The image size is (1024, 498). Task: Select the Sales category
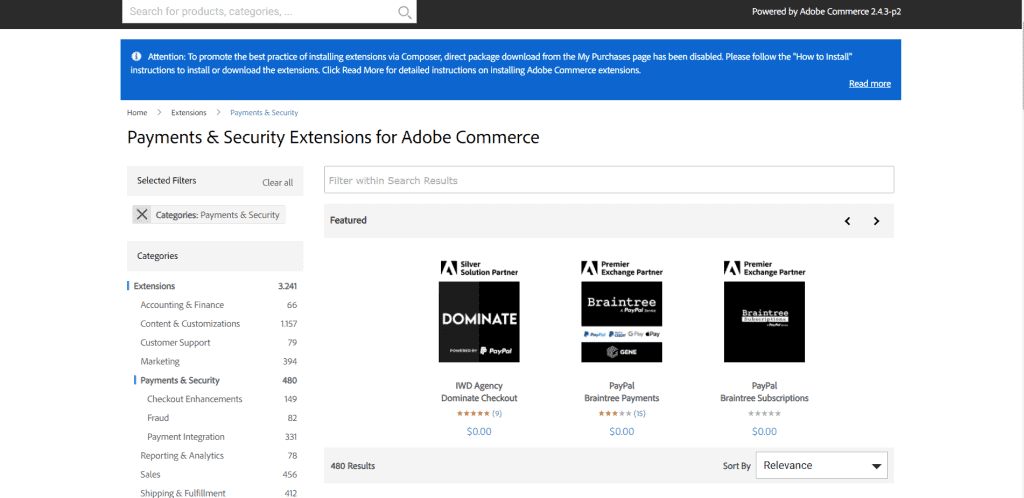(x=150, y=475)
